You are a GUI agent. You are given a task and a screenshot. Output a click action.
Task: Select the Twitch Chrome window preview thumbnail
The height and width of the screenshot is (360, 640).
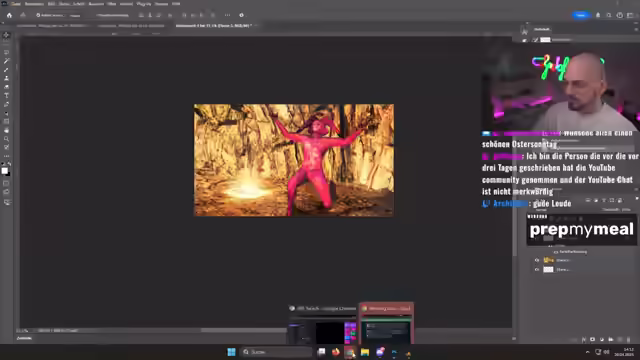(322, 324)
